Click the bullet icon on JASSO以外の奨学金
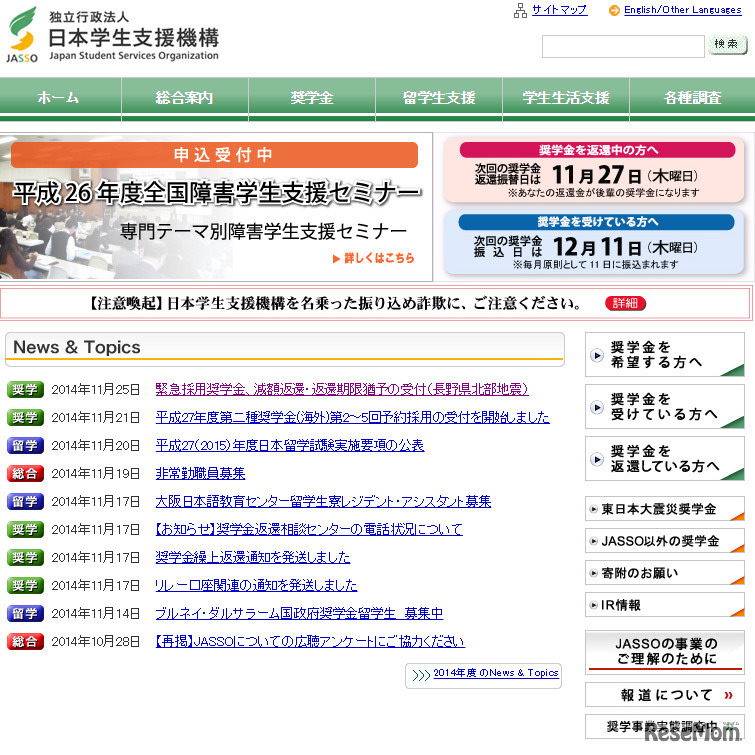755x755 pixels. coord(594,541)
